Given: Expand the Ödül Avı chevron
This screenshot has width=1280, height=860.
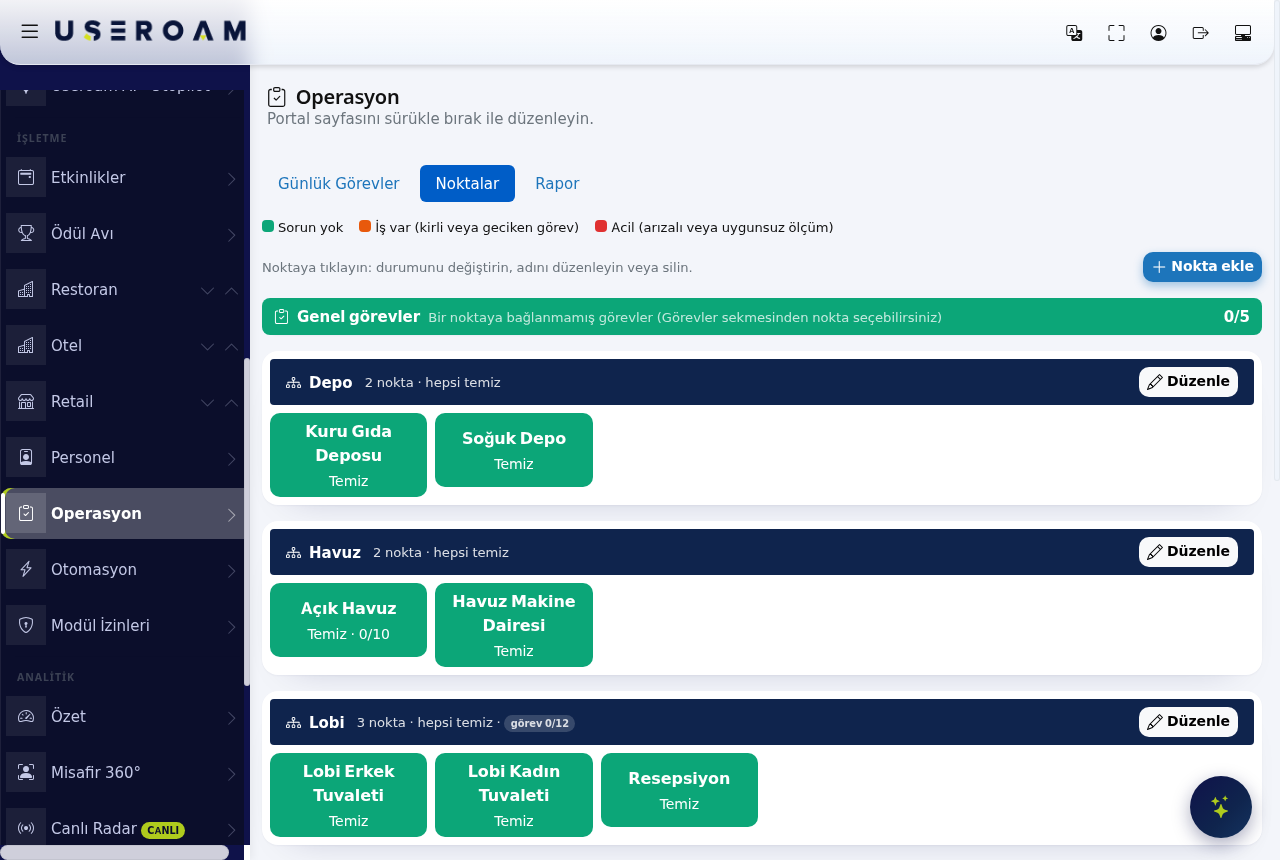Looking at the screenshot, I should pyautogui.click(x=231, y=235).
